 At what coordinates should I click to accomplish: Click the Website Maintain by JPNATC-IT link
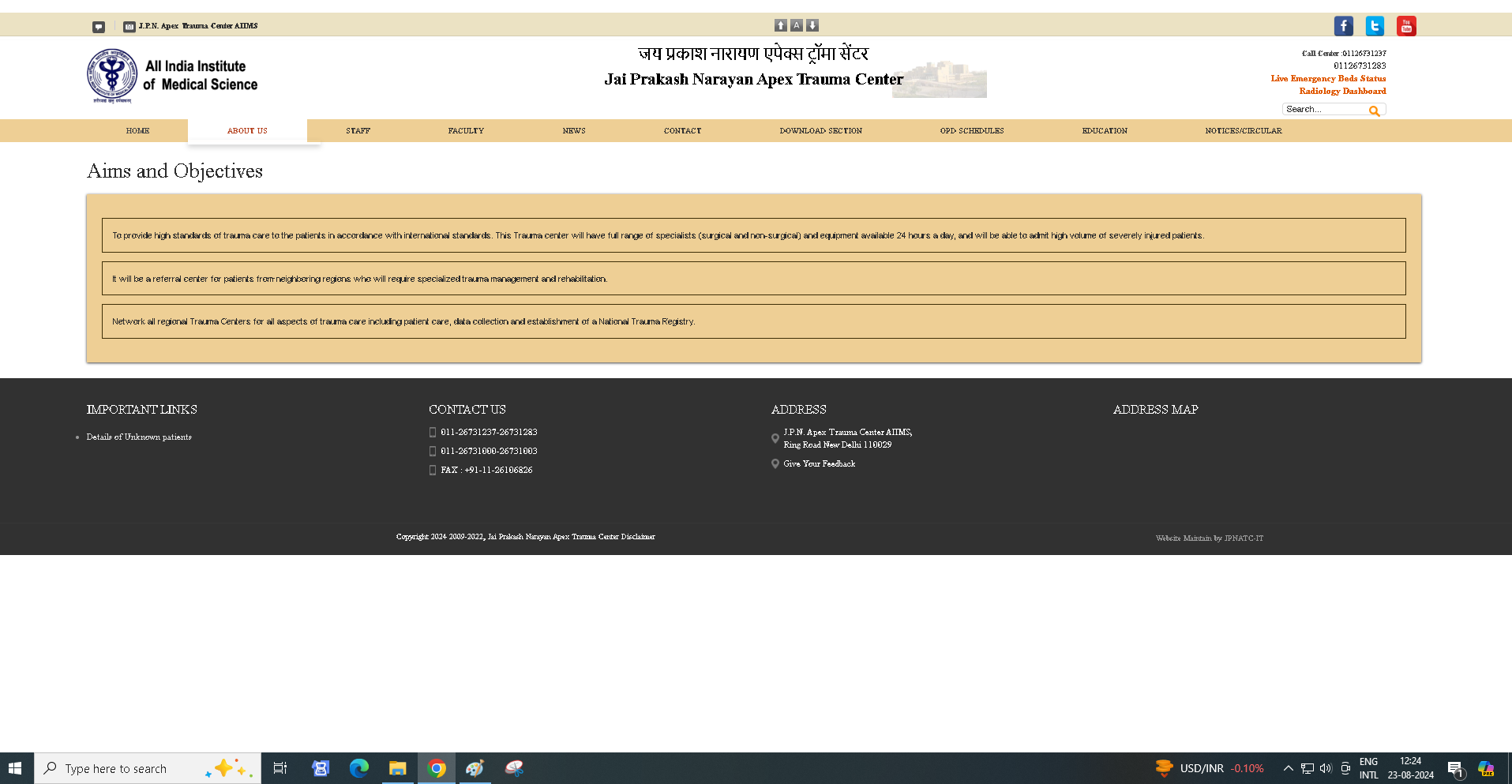coord(1210,538)
